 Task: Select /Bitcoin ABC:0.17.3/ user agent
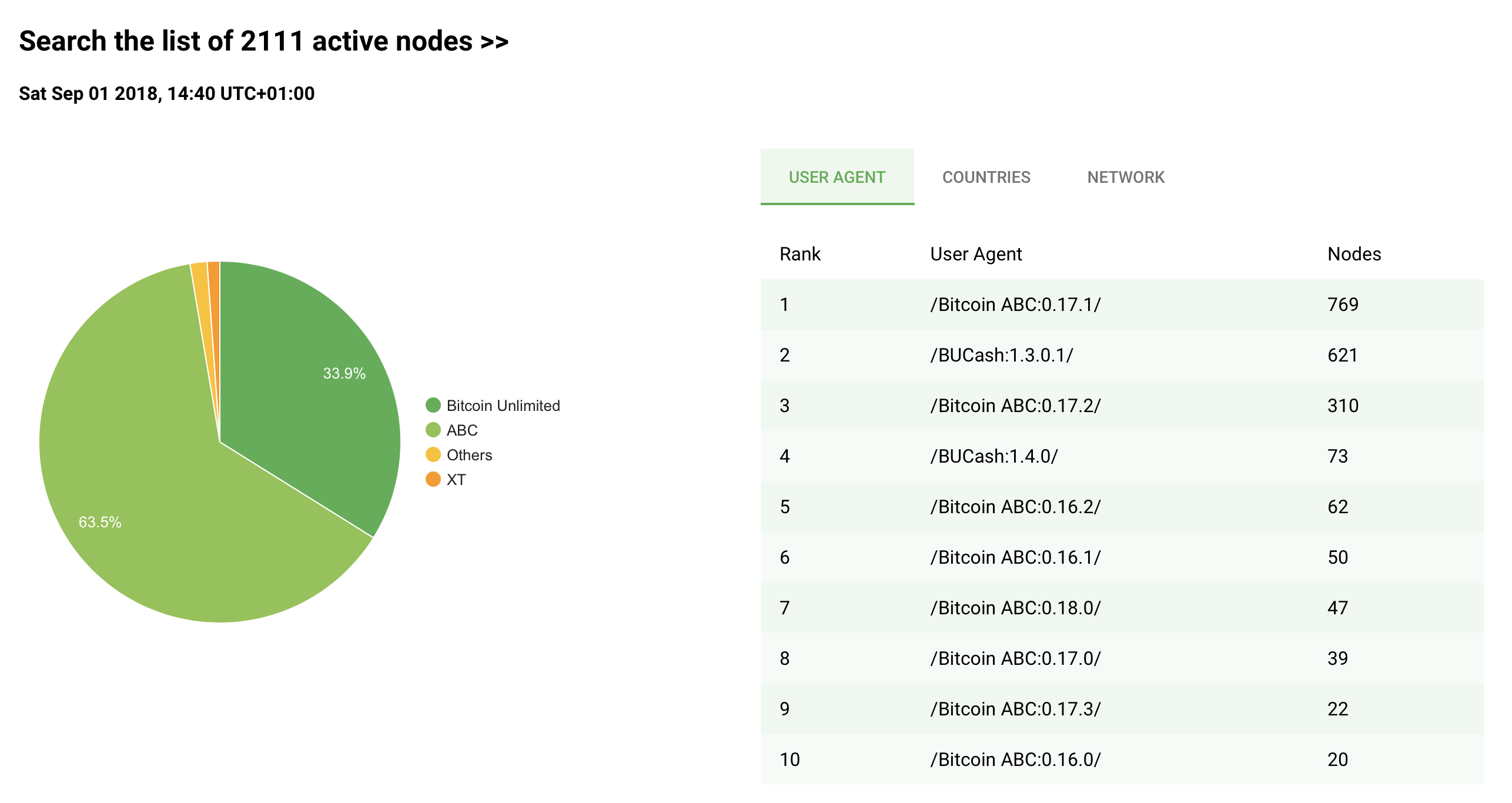(x=1015, y=709)
